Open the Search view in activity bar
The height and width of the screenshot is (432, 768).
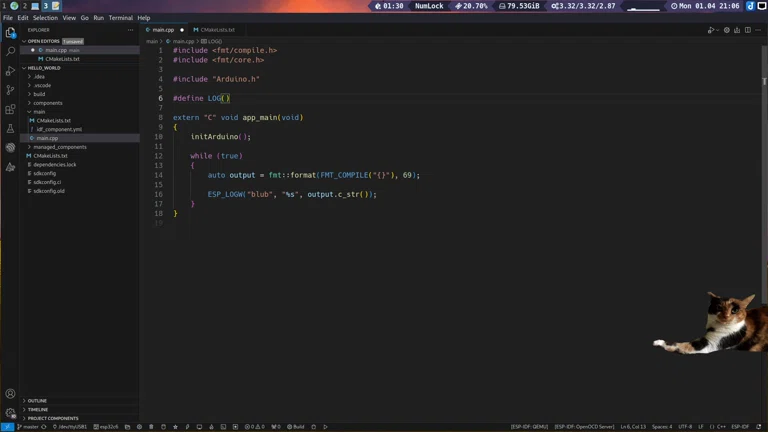[x=11, y=51]
